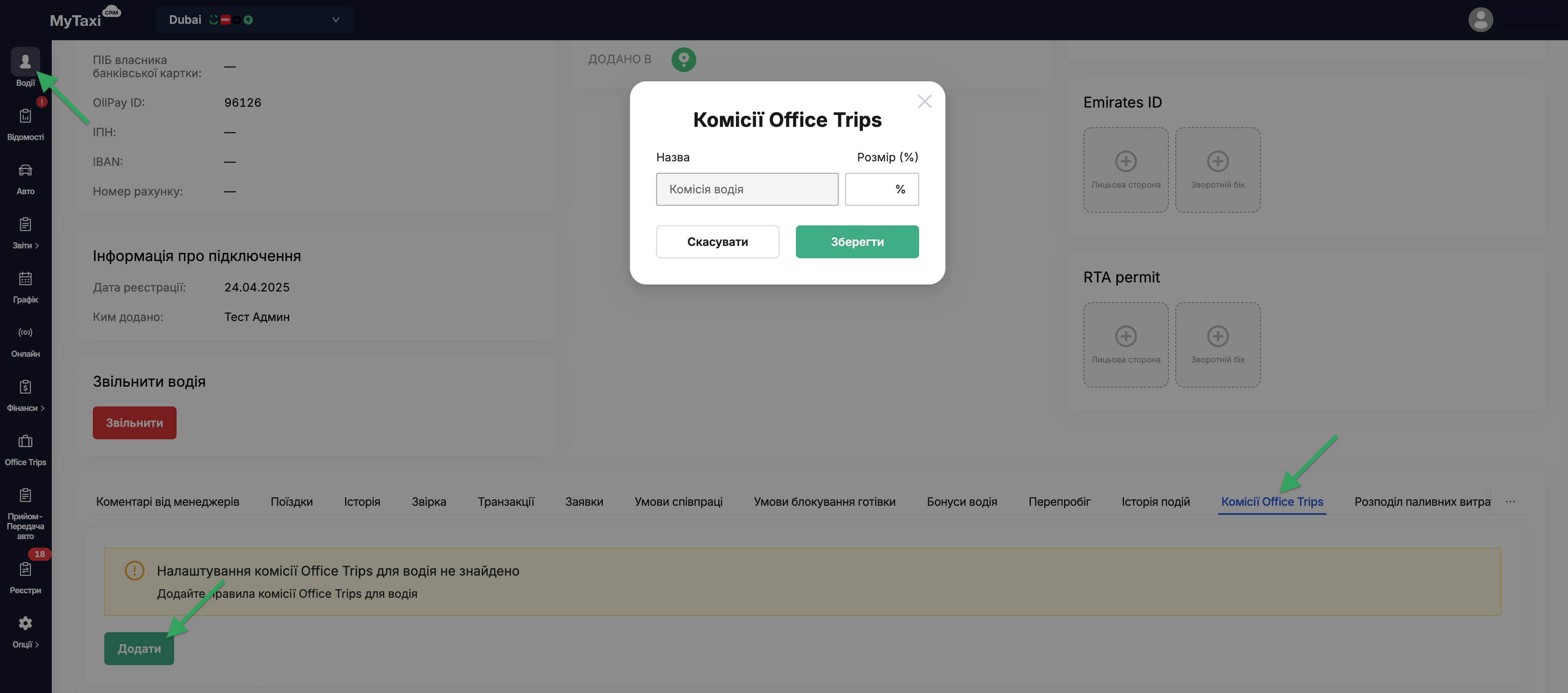Expand the Фінанси finance sidebar menu

[25, 395]
